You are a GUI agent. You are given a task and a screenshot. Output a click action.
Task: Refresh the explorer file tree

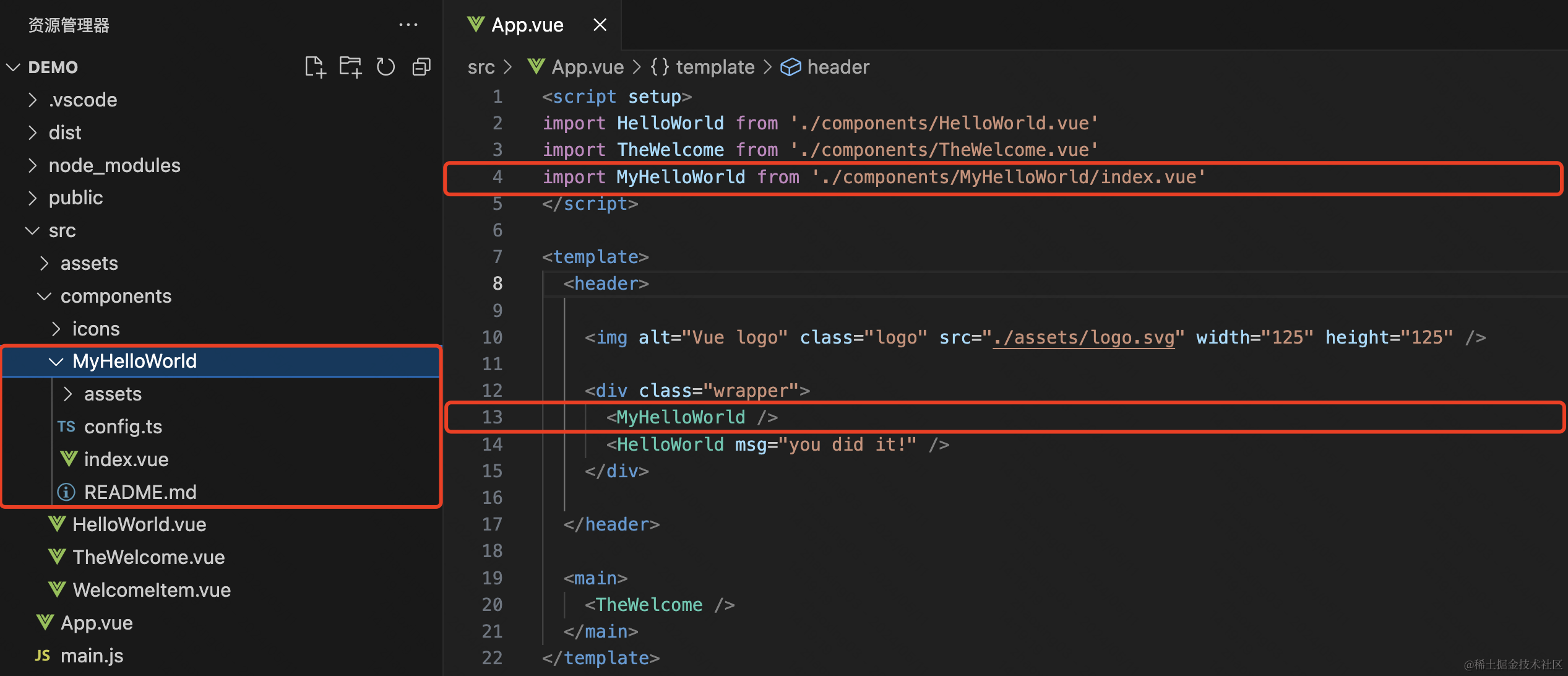pyautogui.click(x=386, y=67)
